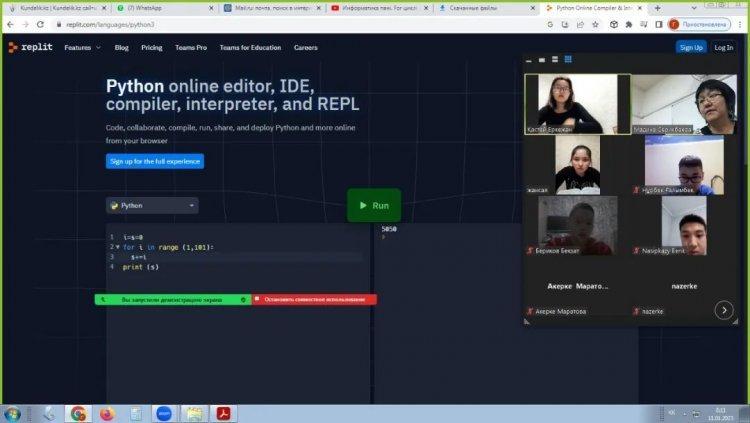
Task: Click the Sign Up button
Action: click(691, 47)
